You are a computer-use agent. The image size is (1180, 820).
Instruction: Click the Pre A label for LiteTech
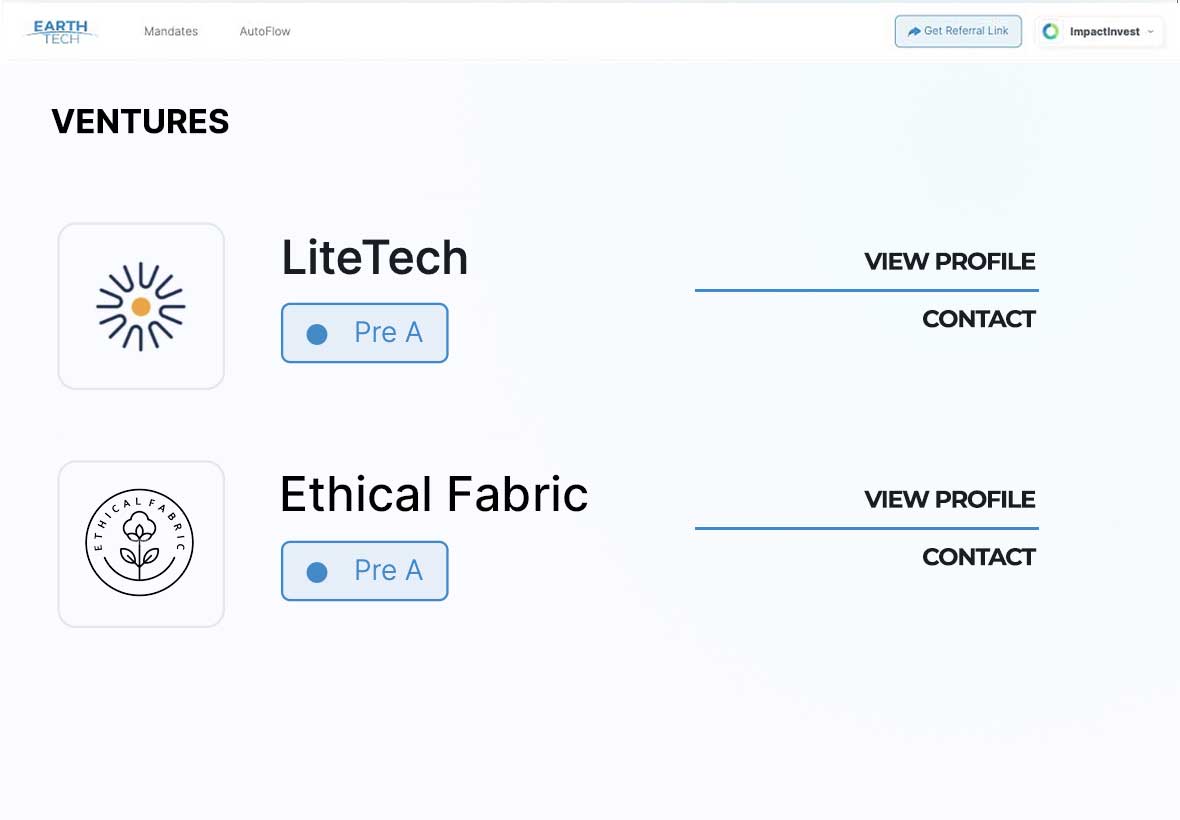click(388, 333)
